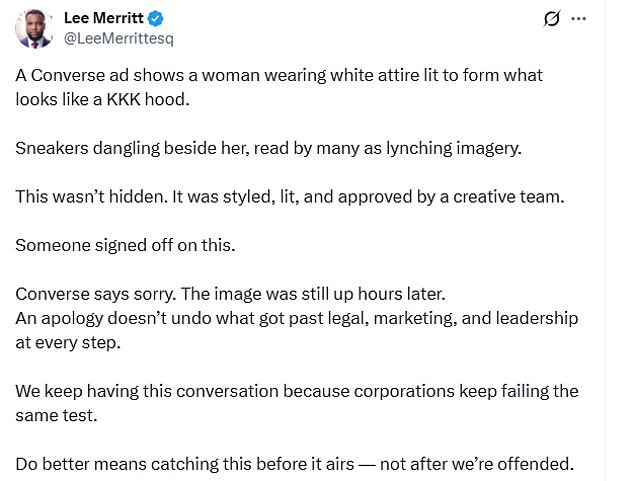This screenshot has width=634, height=481.
Task: Click the line 'We keep having this conversation'
Action: click(x=297, y=391)
